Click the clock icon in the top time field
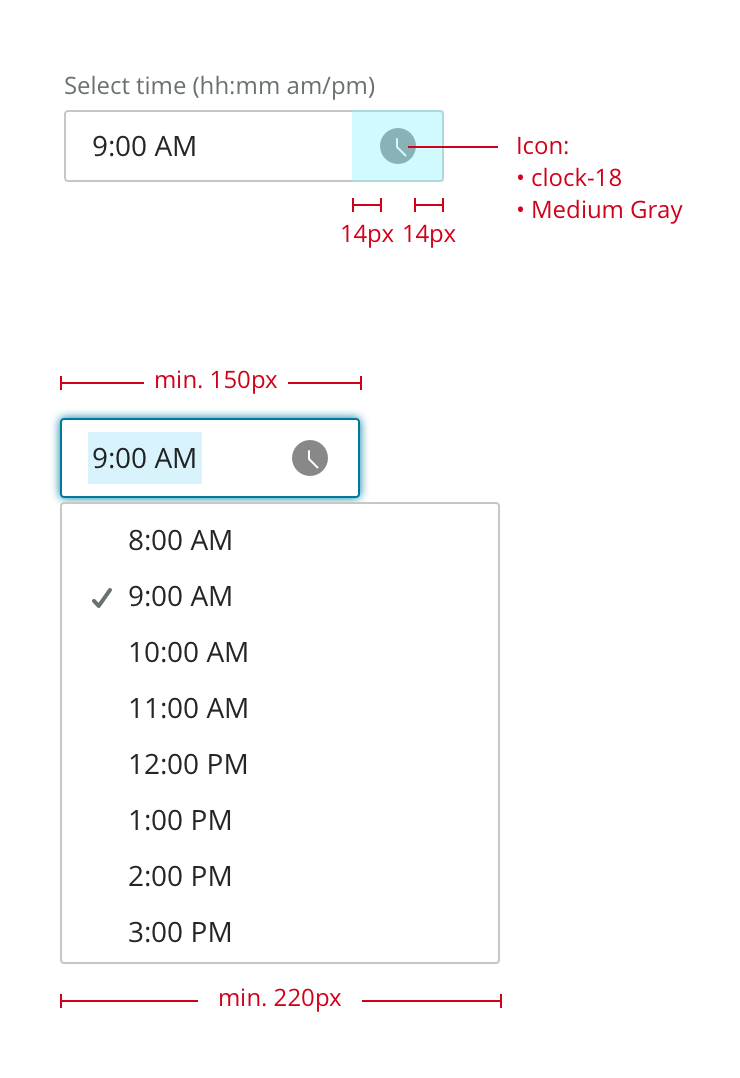The width and height of the screenshot is (740, 1078). tap(398, 146)
